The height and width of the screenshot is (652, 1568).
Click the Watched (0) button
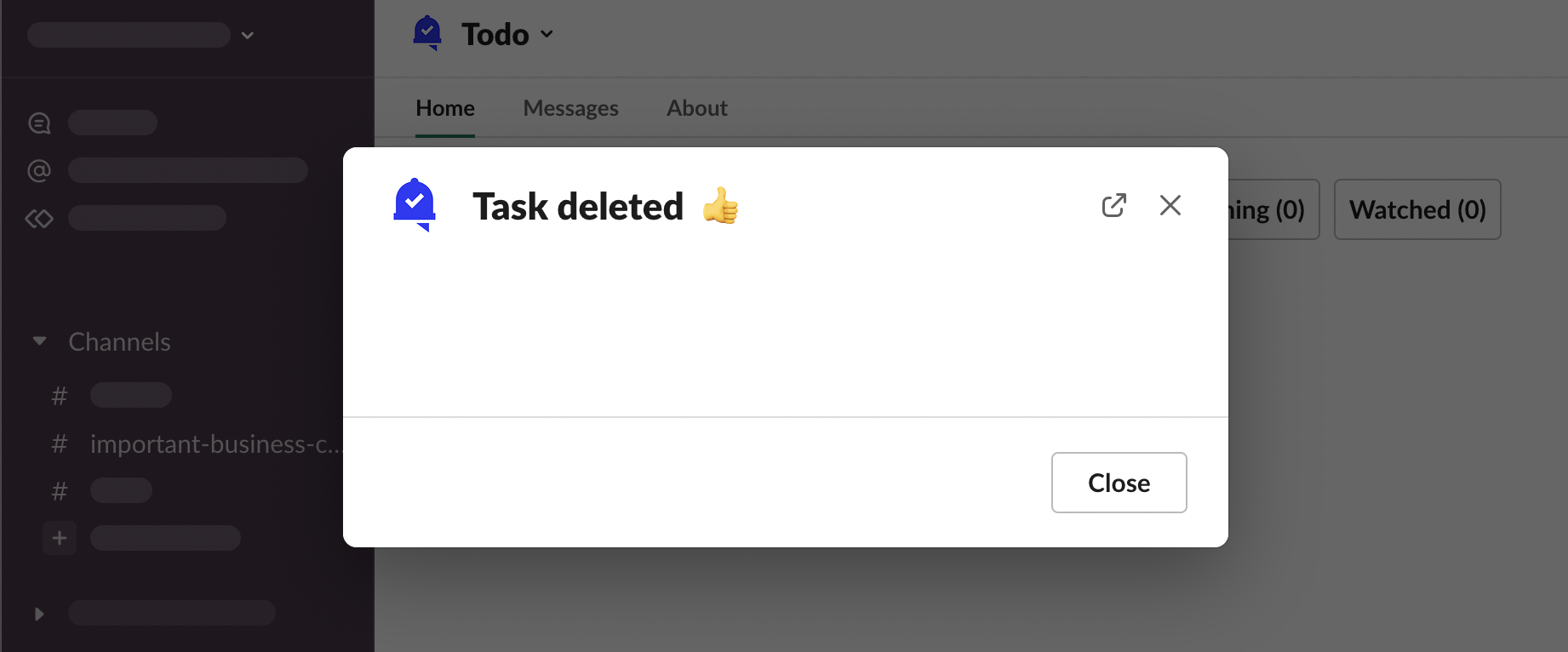tap(1417, 209)
